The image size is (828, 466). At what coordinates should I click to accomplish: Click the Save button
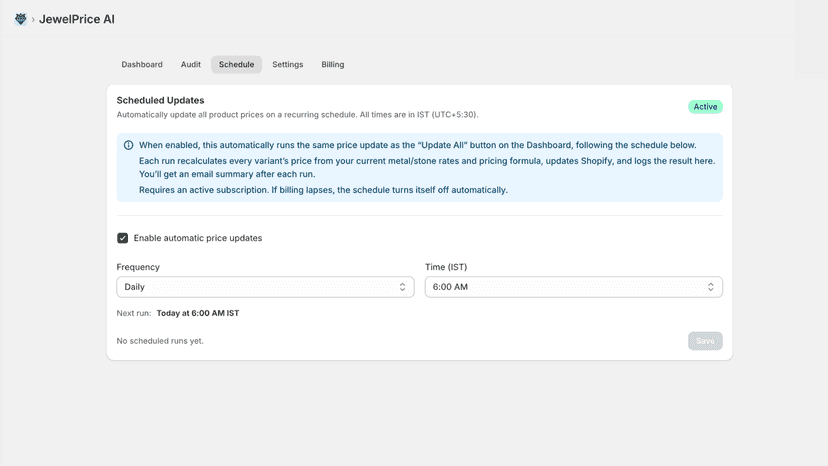coord(705,341)
